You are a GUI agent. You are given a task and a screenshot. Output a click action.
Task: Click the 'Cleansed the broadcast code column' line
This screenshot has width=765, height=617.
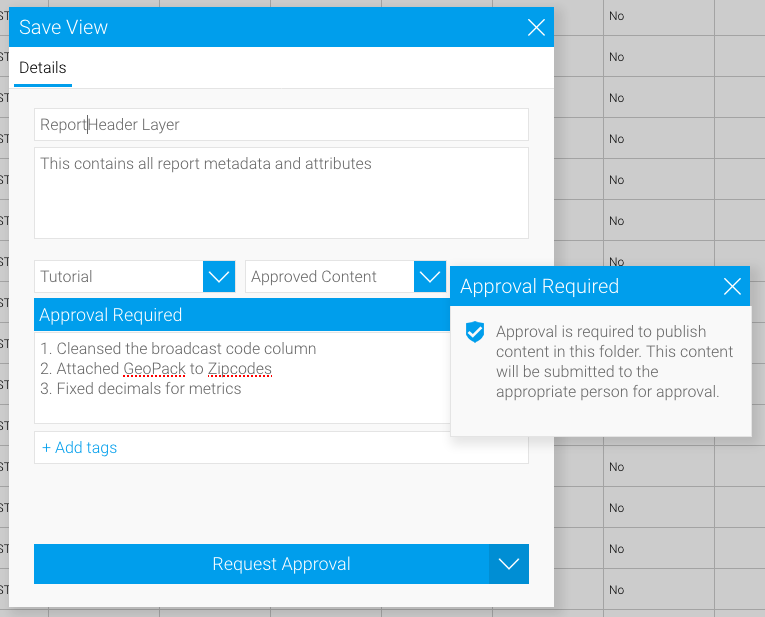(x=178, y=349)
